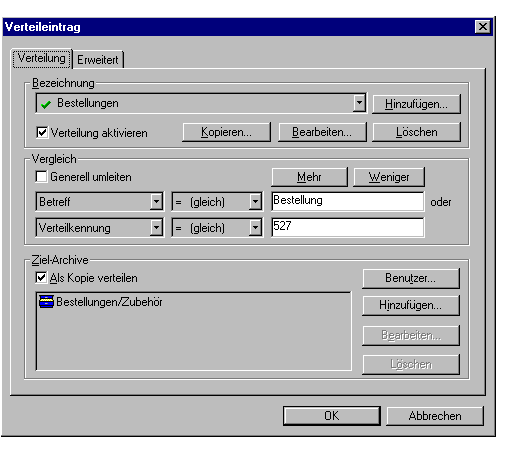Click the Mehr button
This screenshot has height=452, width=511.
pos(309,177)
